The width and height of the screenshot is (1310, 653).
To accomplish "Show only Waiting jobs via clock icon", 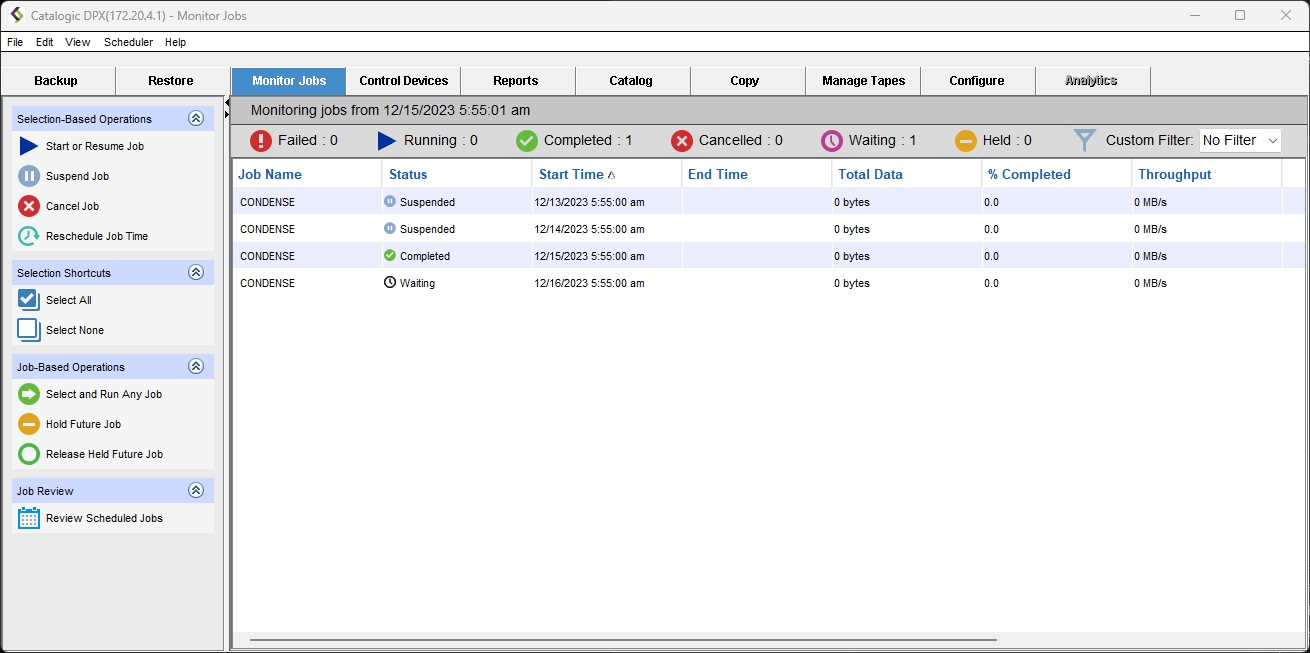I will pyautogui.click(x=832, y=141).
